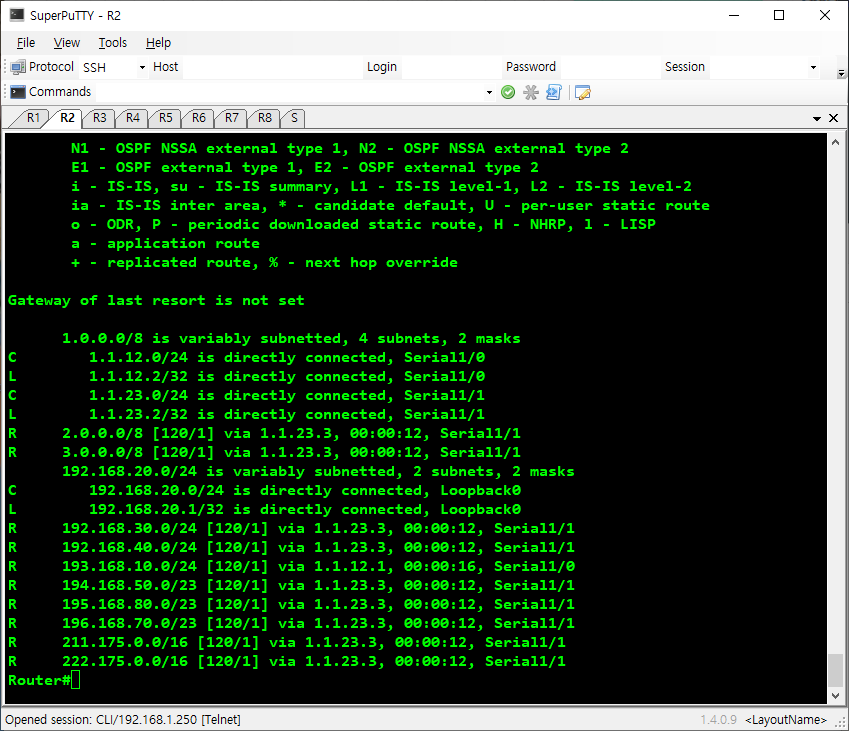Open the File menu
Image resolution: width=849 pixels, height=731 pixels.
[x=26, y=43]
